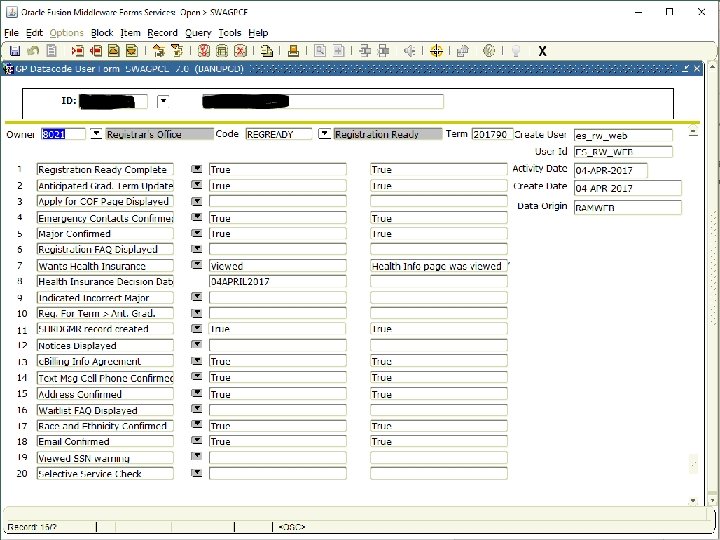Click the value field showing 04APRIL2017
The height and width of the screenshot is (540, 720).
tap(277, 281)
